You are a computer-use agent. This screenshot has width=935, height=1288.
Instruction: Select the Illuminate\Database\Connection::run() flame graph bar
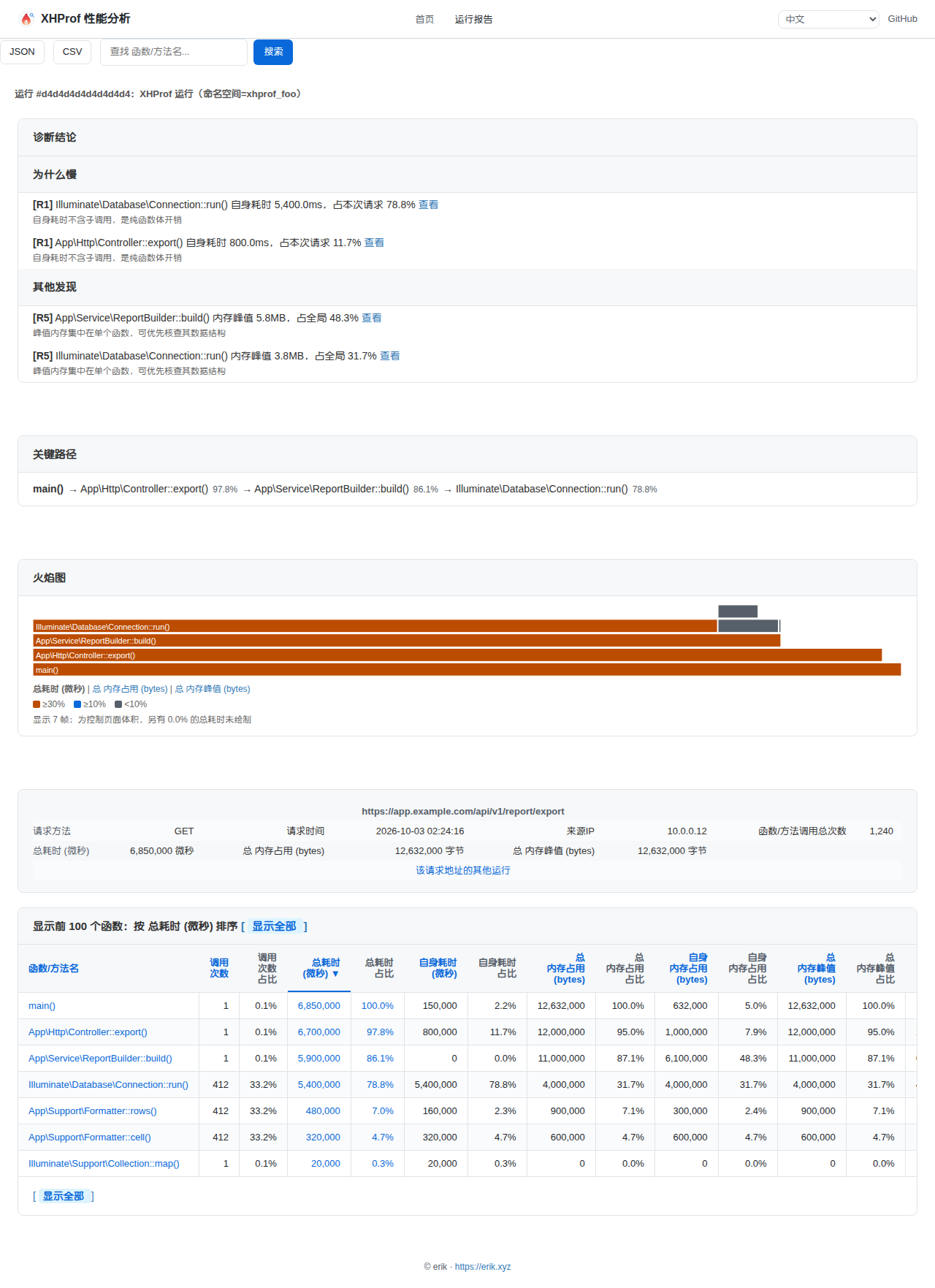click(375, 626)
